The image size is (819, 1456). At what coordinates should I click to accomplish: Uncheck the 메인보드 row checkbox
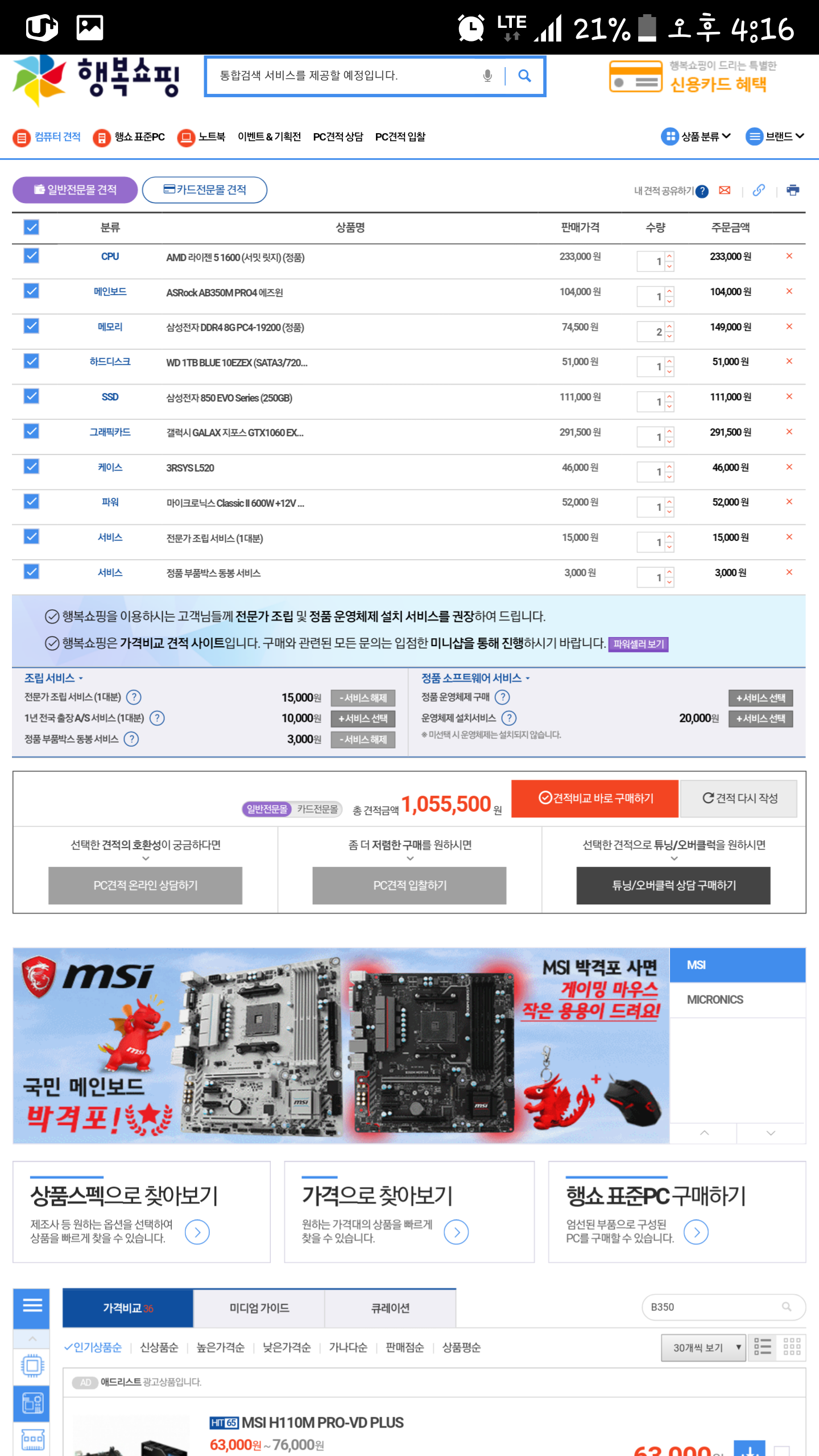[31, 291]
